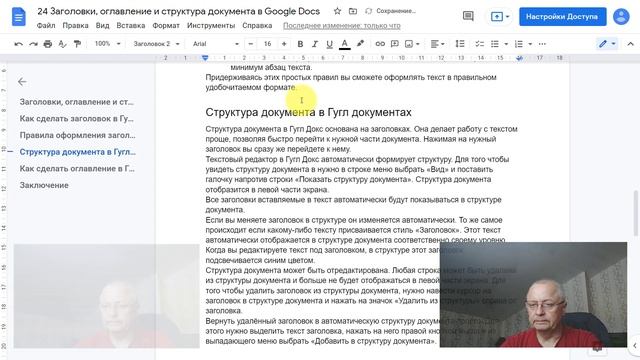Move document to folder icon
Viewport: 640px width, 360px height.
(353, 11)
